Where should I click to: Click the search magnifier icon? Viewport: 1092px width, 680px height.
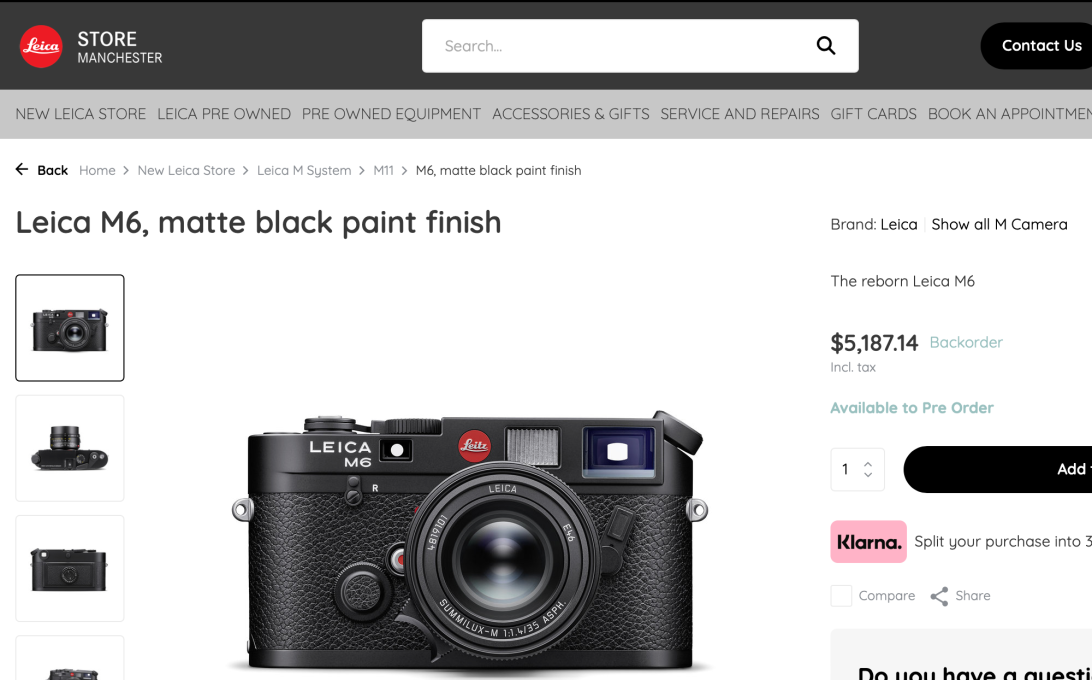click(x=825, y=45)
